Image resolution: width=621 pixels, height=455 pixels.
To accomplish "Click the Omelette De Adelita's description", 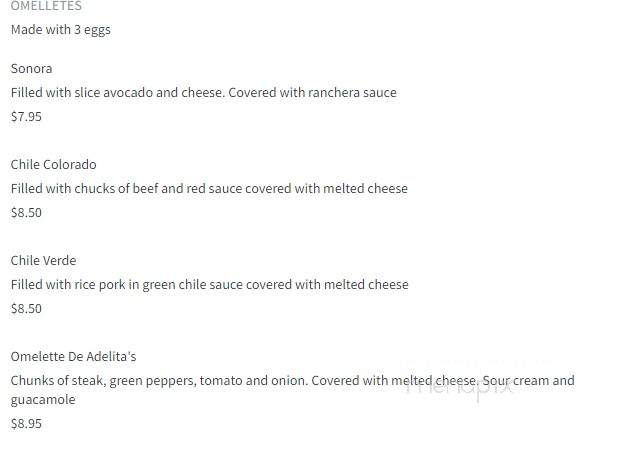I will [x=292, y=390].
